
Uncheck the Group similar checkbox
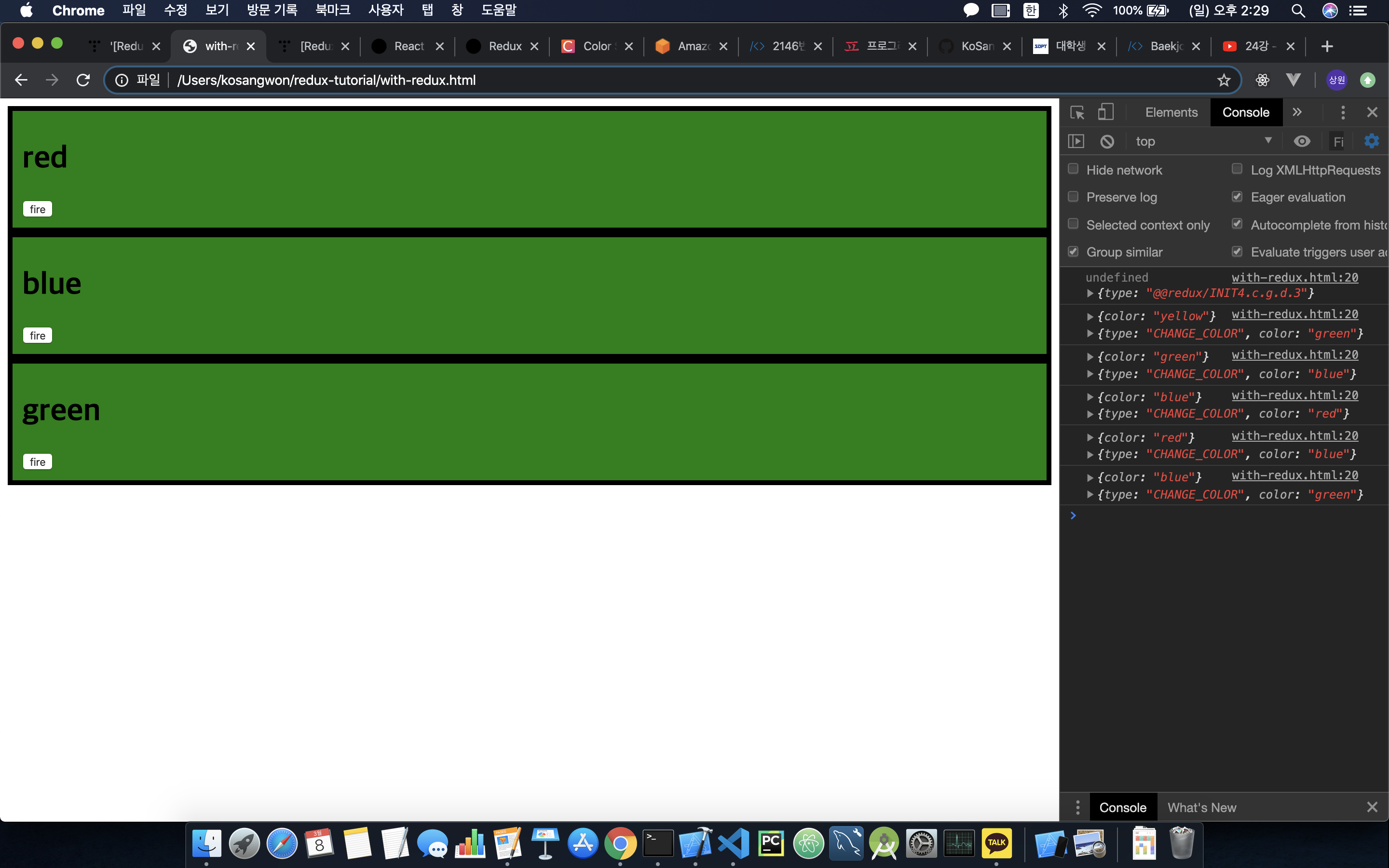pyautogui.click(x=1073, y=252)
